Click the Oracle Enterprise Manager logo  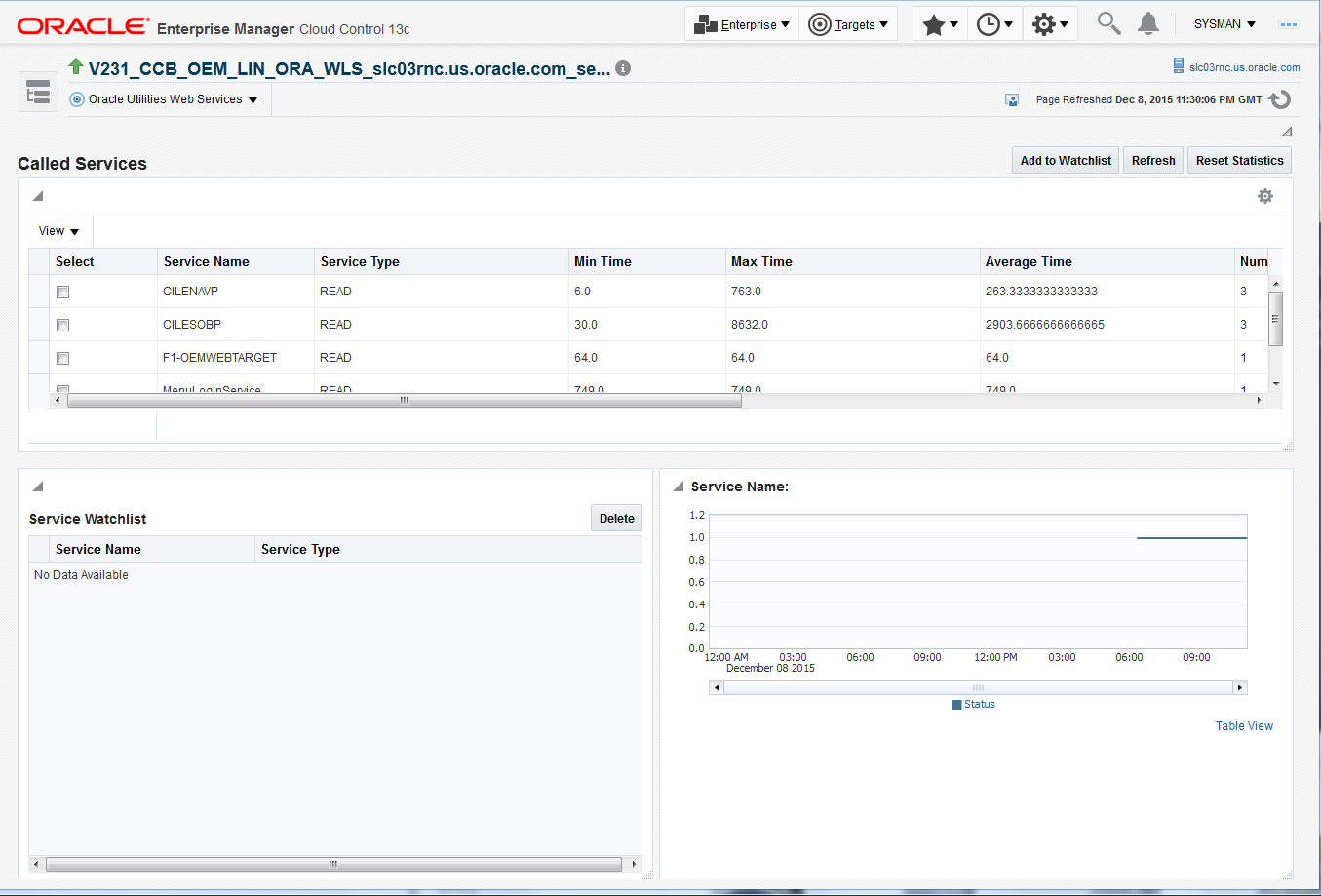pyautogui.click(x=214, y=26)
